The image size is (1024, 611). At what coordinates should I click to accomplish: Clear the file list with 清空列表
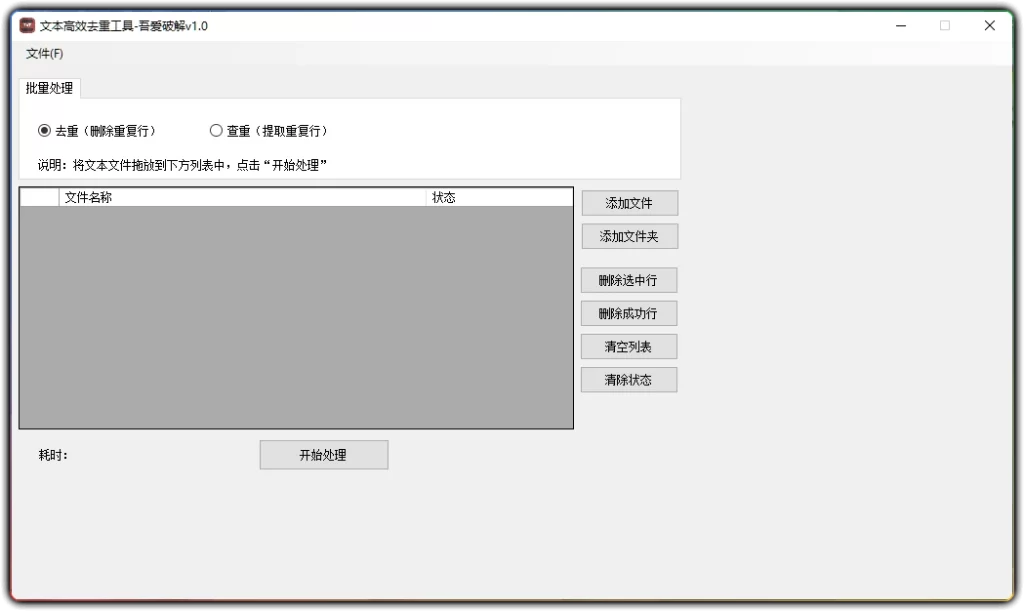coord(629,346)
